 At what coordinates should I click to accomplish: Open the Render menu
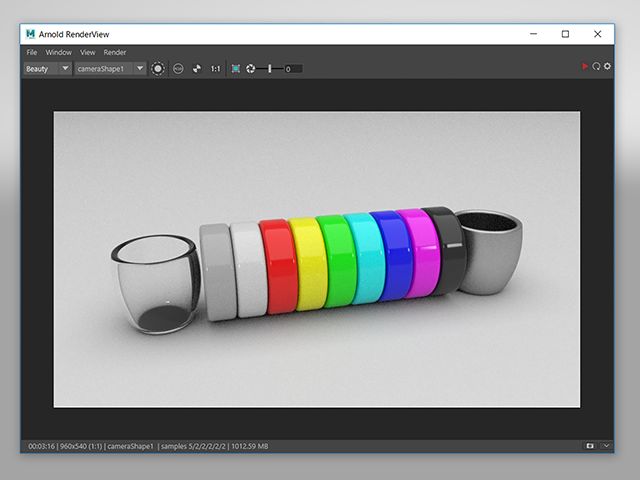coord(115,52)
